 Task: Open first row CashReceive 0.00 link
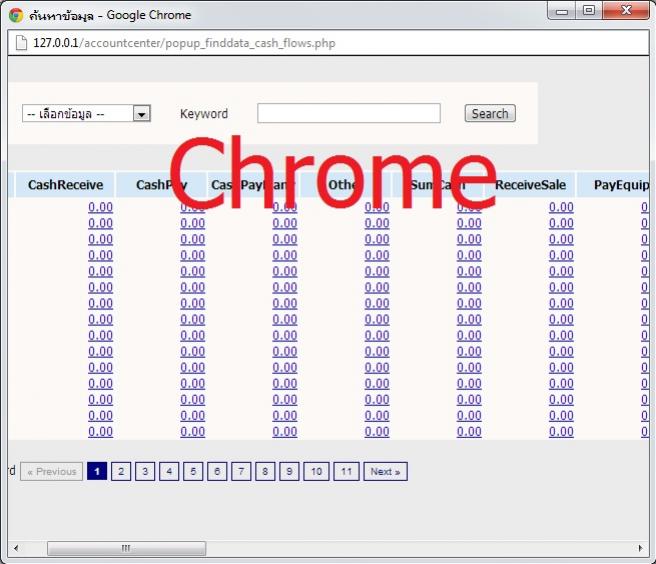coord(100,207)
